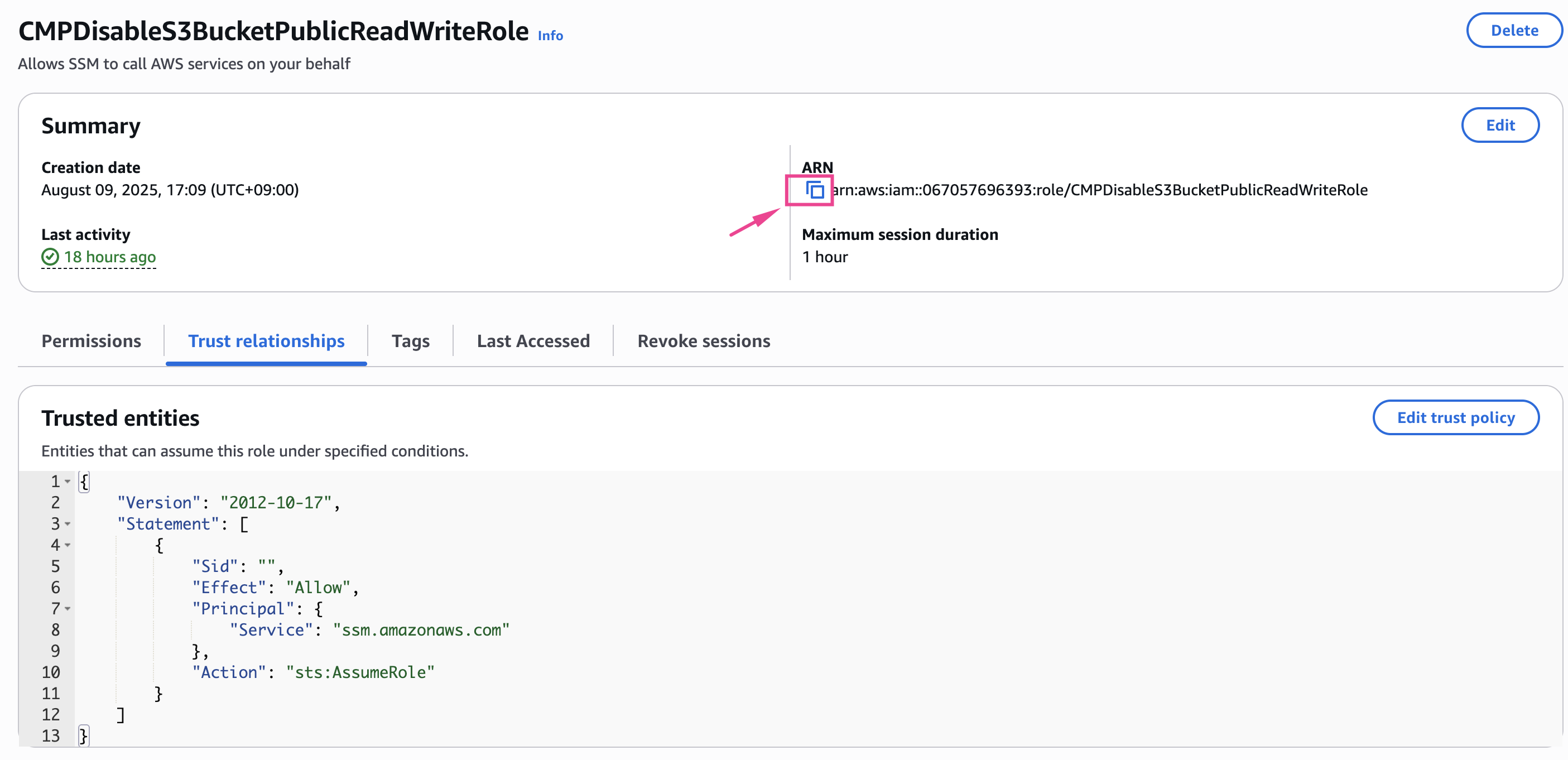Click line number 10 in the gutter
Screen dimensions: 1568x760
51,672
